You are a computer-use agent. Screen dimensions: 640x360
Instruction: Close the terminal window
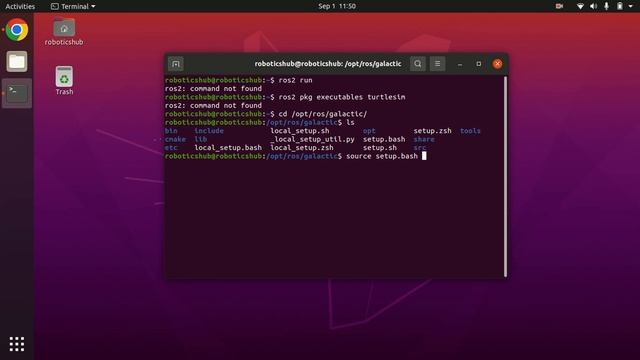pyautogui.click(x=497, y=64)
